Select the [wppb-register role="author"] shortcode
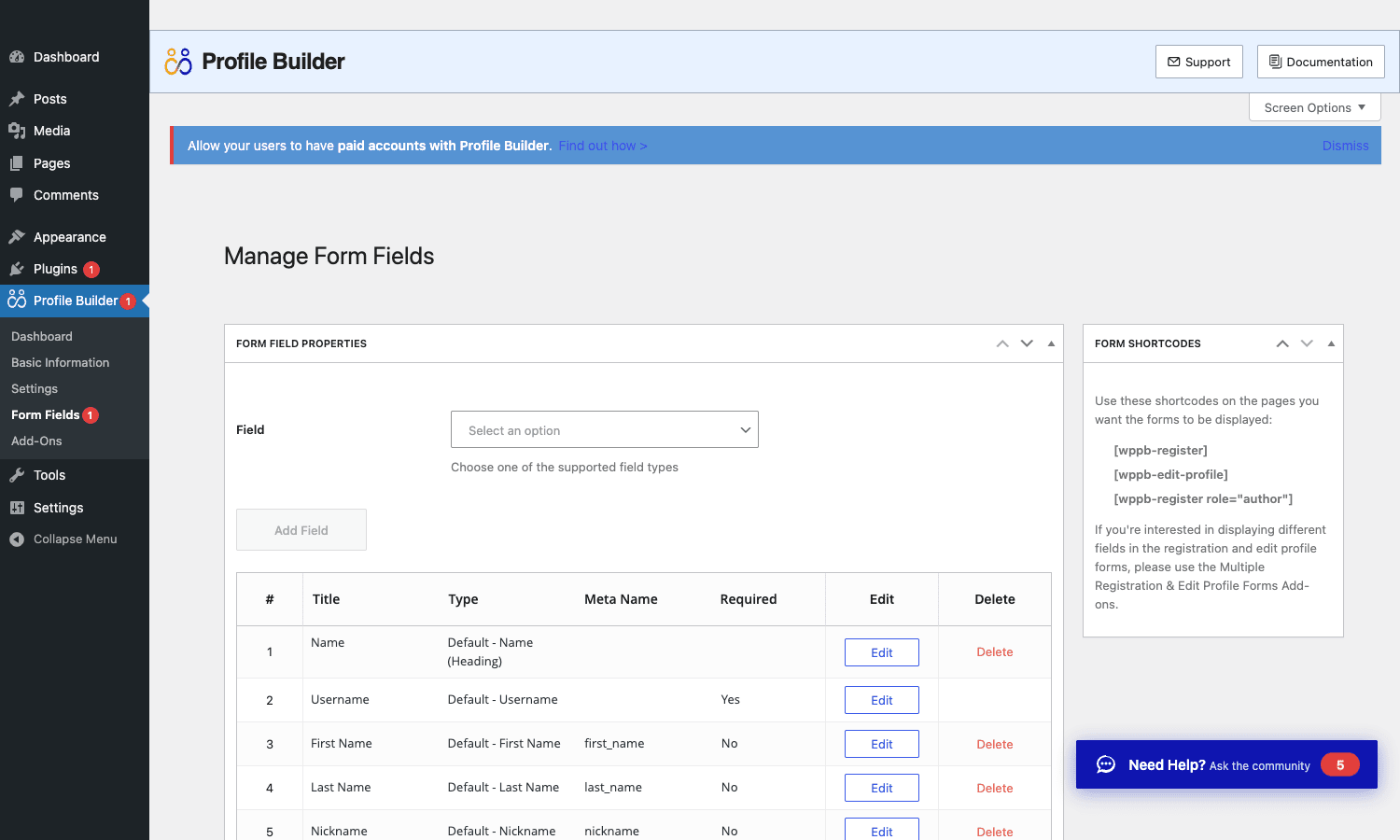This screenshot has width=1400, height=840. tap(1203, 498)
